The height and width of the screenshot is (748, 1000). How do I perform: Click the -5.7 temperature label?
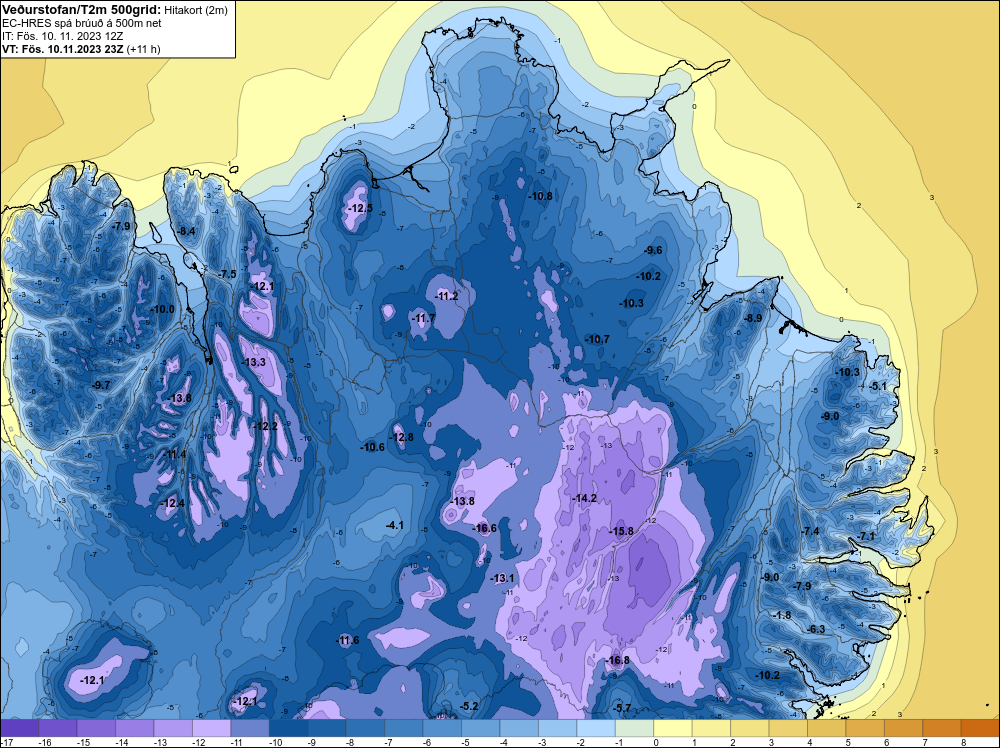point(621,708)
